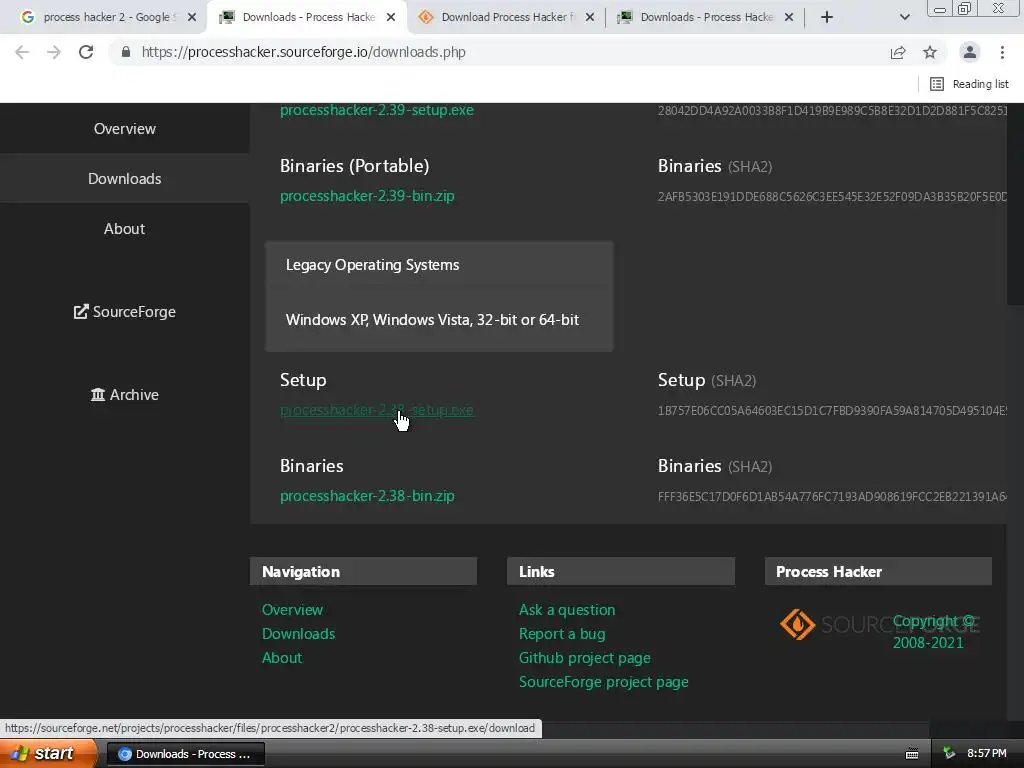Click the 8:57 PM taskbar clock
The height and width of the screenshot is (768, 1024).
click(x=987, y=753)
